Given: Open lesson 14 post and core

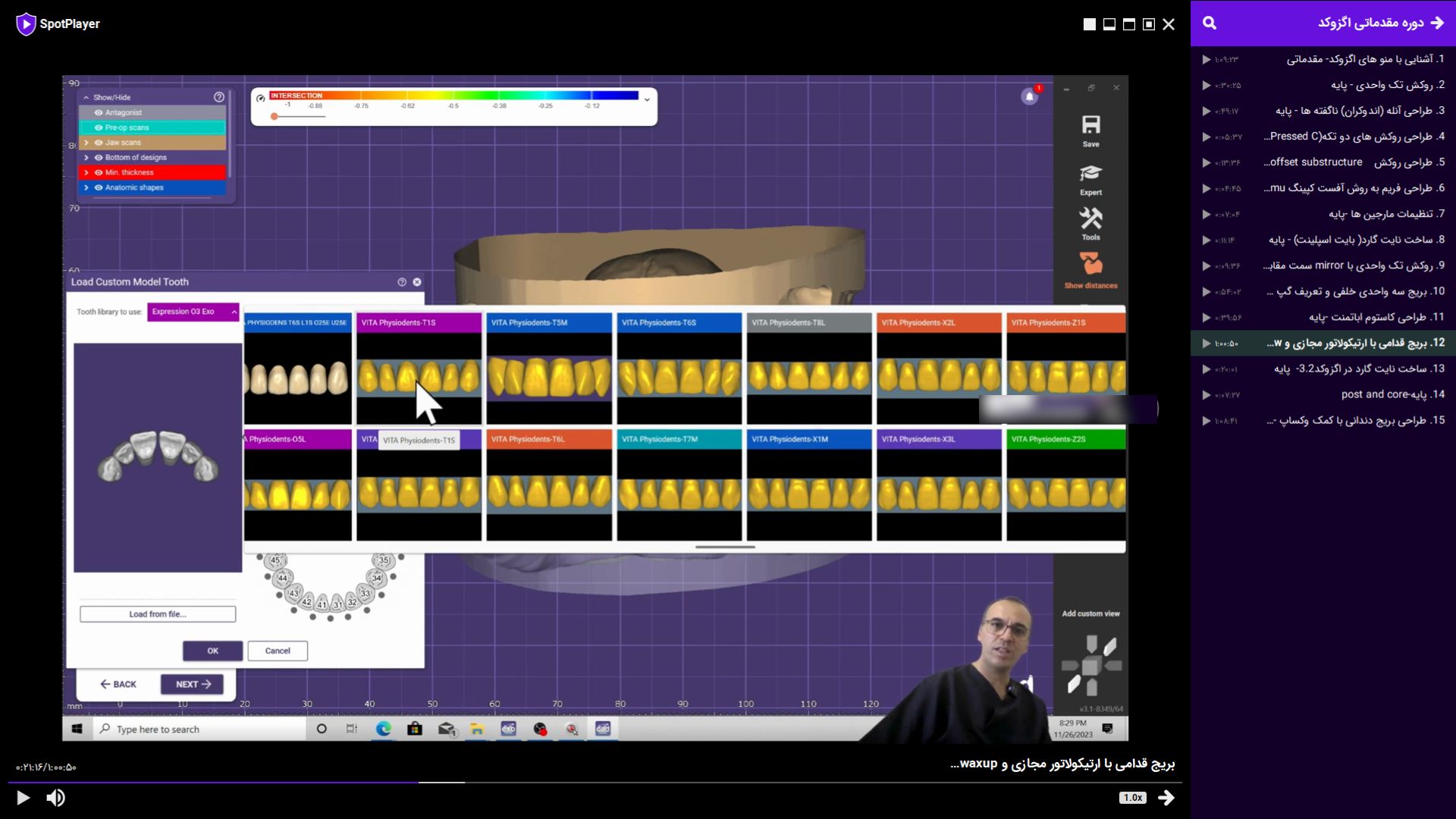Looking at the screenshot, I should 1323,394.
